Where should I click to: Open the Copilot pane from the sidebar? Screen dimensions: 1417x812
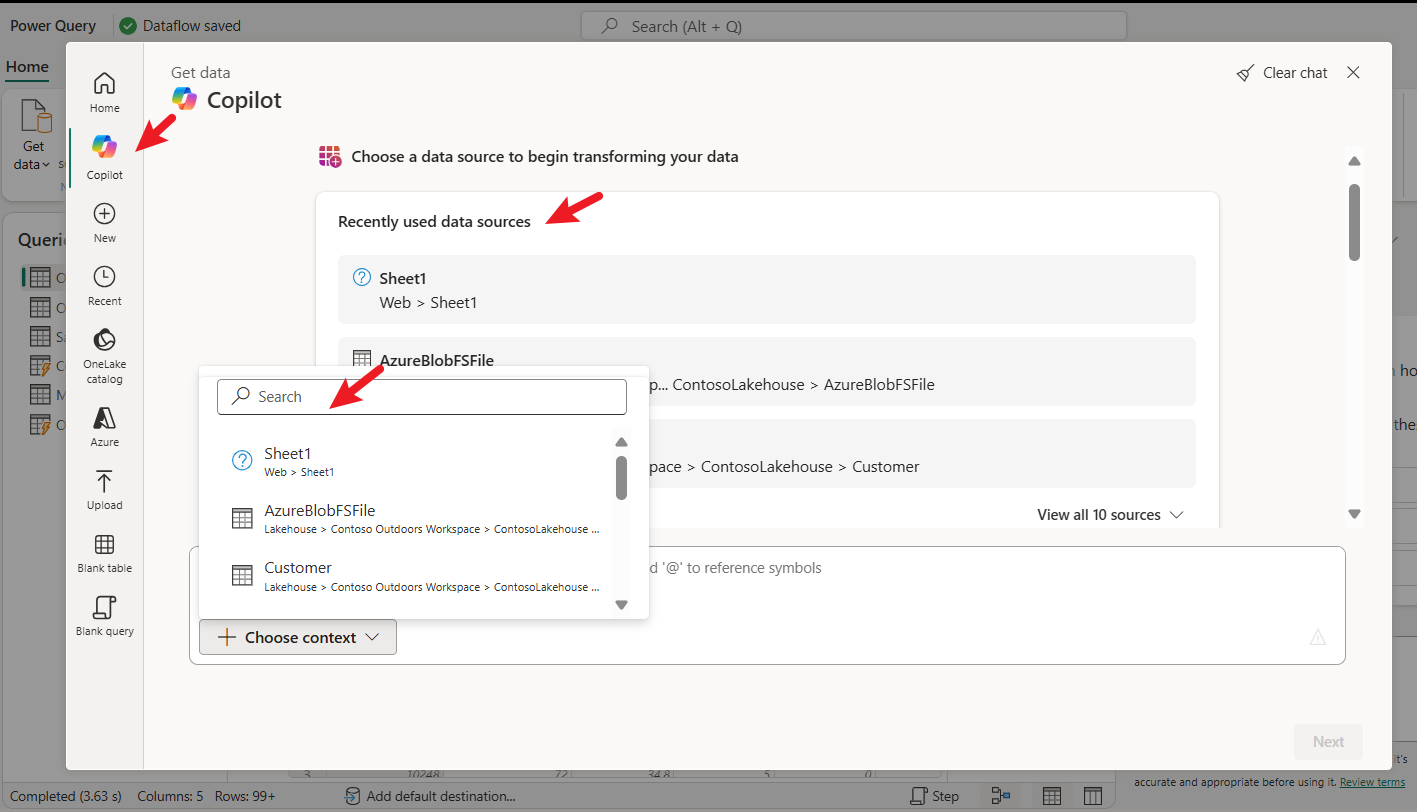coord(104,152)
